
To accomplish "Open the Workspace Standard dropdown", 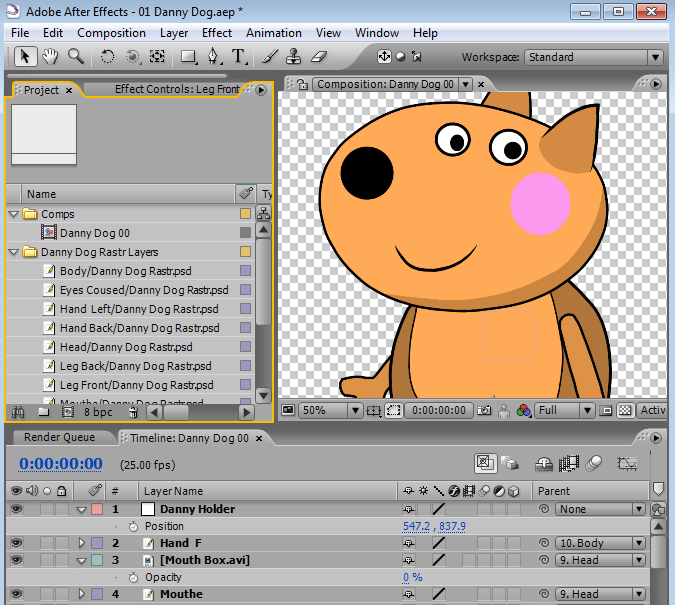I will 593,57.
